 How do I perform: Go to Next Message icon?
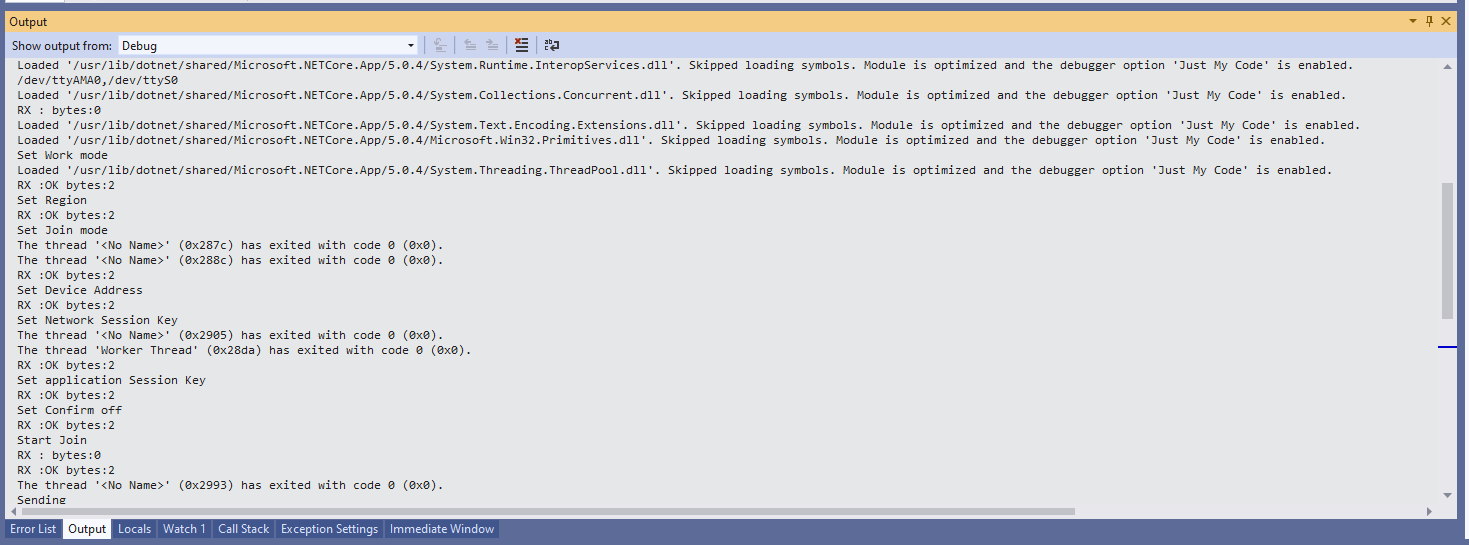coord(492,45)
